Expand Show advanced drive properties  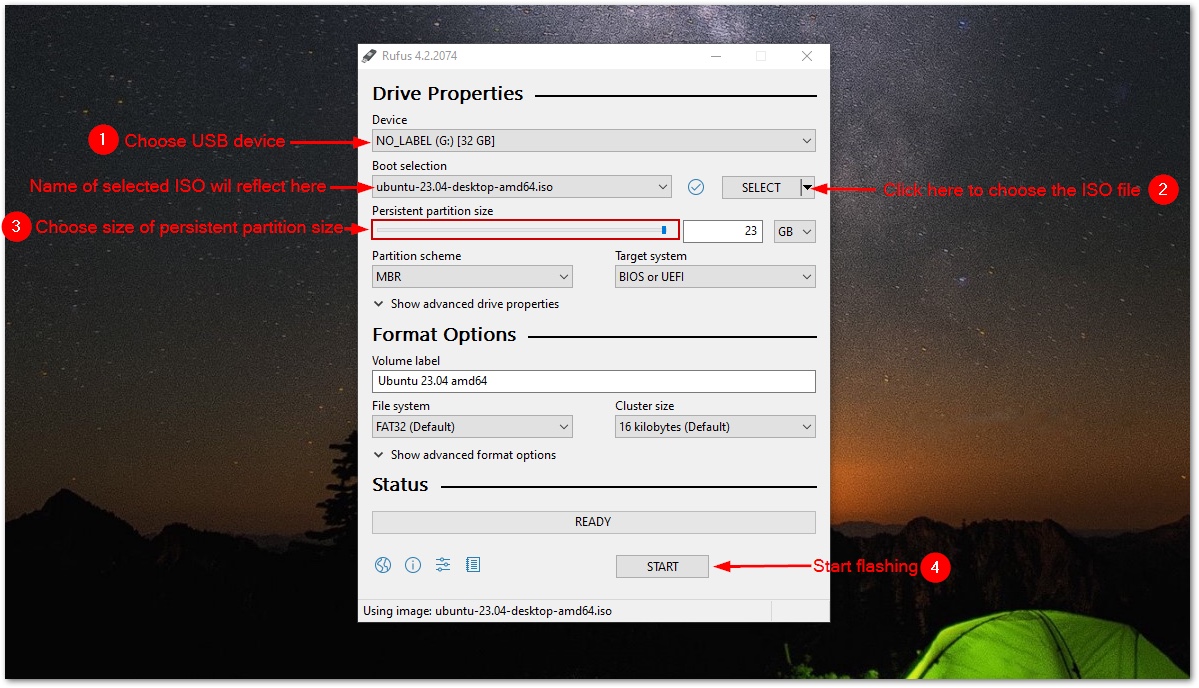point(466,304)
